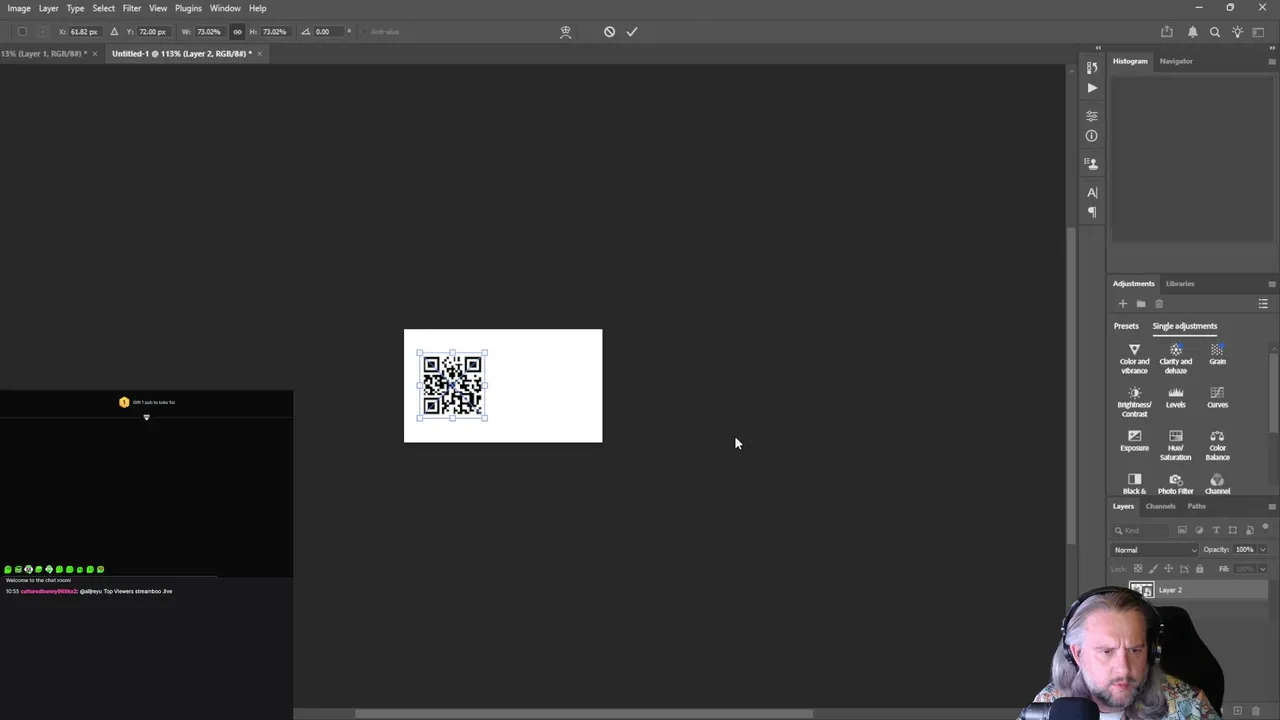Toggle the reference point checkbox in options bar
Screen dimensions: 1280x720
(22, 32)
